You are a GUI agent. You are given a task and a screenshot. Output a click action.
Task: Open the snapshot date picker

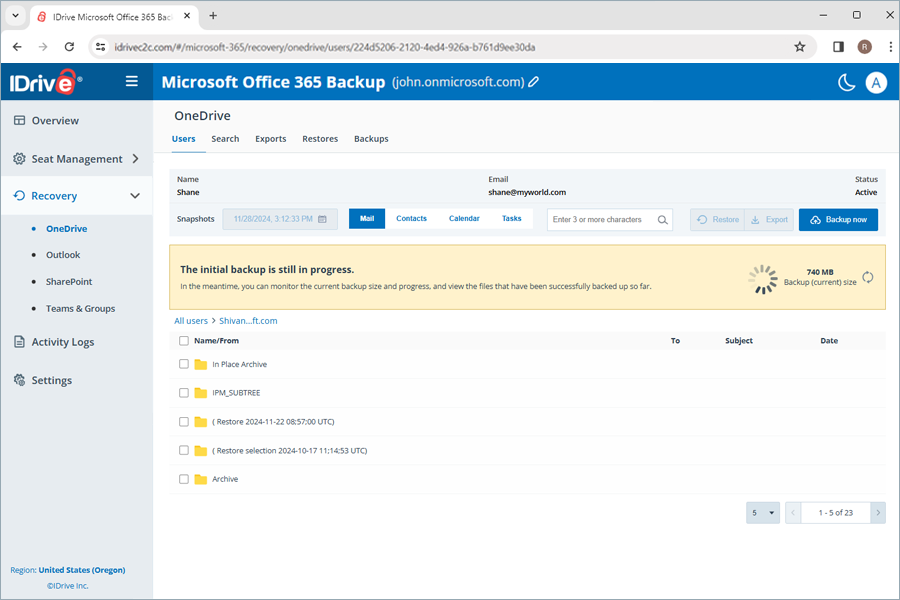coord(320,219)
